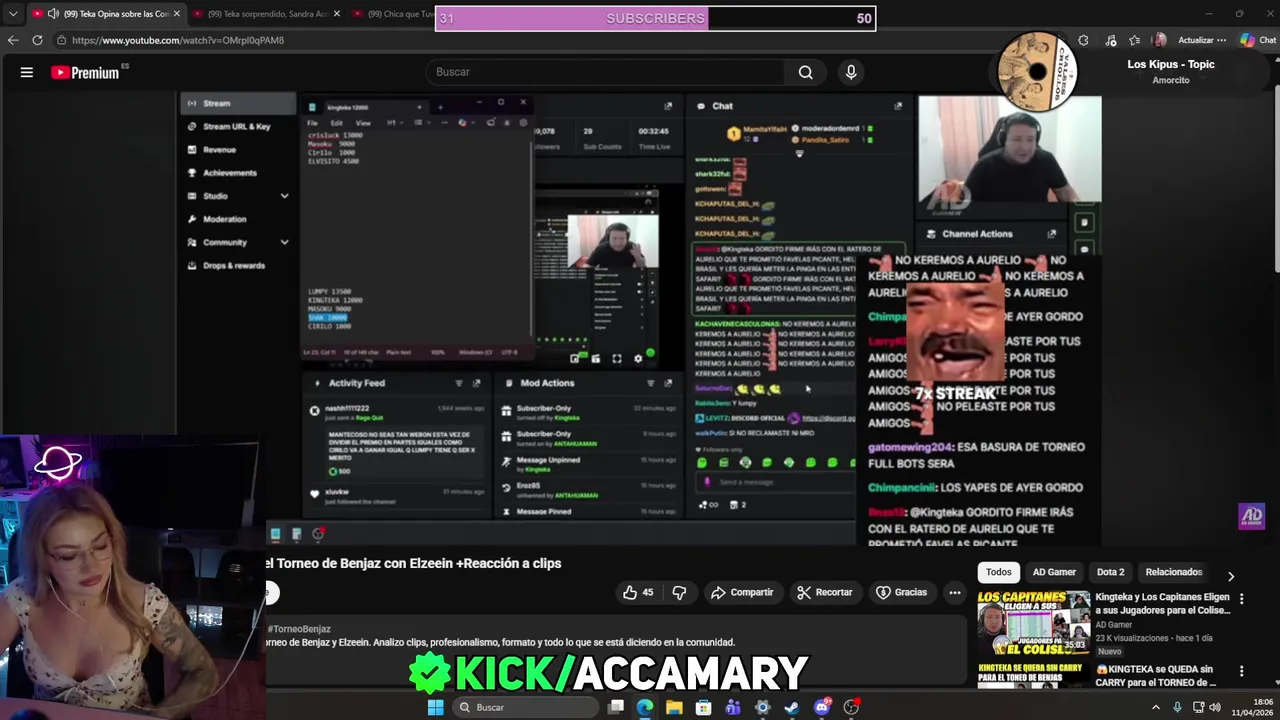Select Stream URL & Key in Kick sidebar

[237, 126]
